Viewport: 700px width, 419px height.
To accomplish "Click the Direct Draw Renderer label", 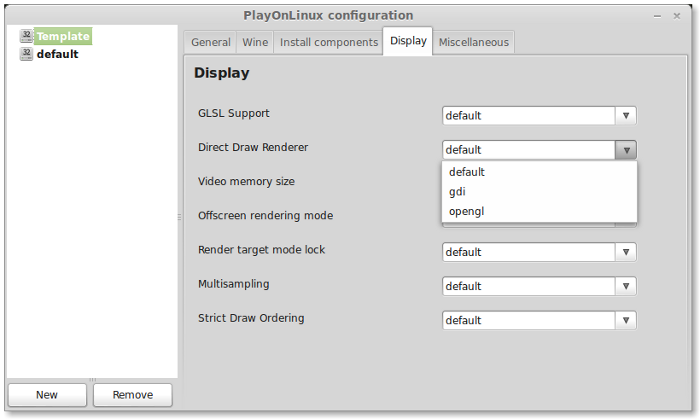I will pyautogui.click(x=253, y=147).
